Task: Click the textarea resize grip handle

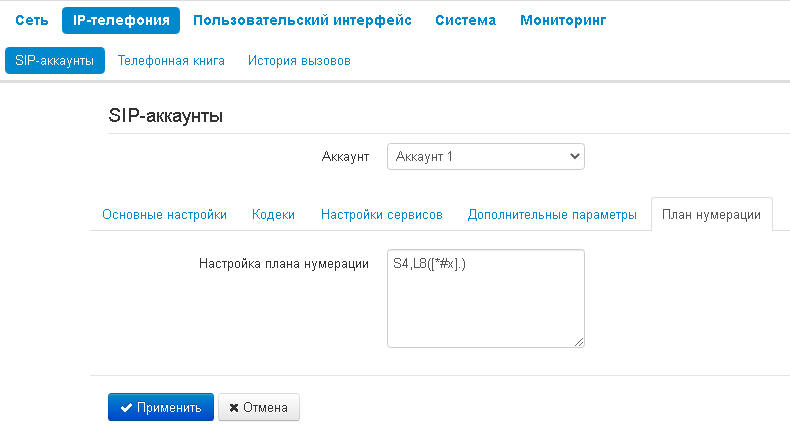Action: 579,342
